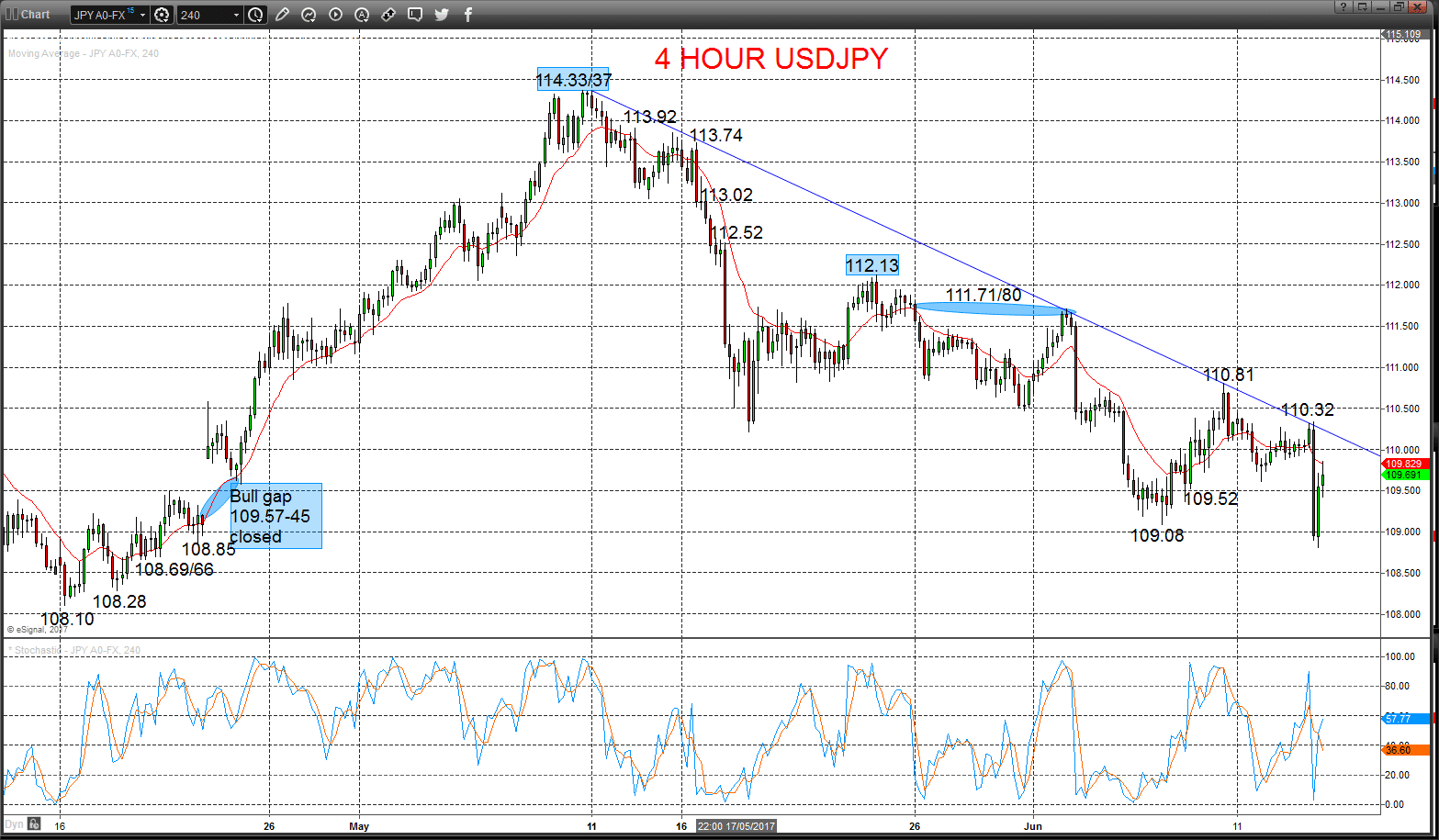Select the 109.08 price annotation
Image resolution: width=1439 pixels, height=840 pixels.
(x=1157, y=535)
